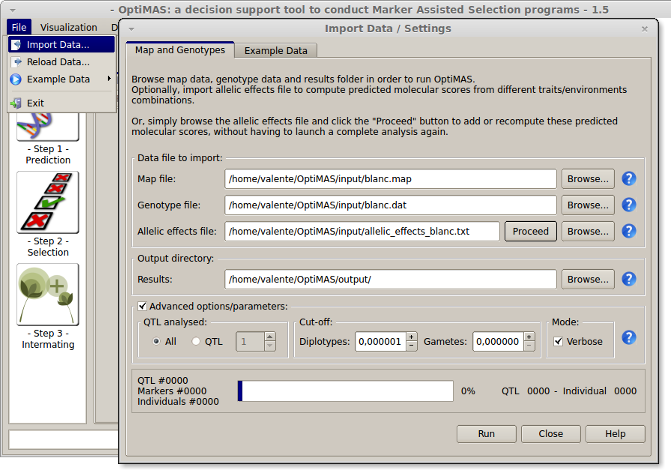Click help icon next to Genotype file
The width and height of the screenshot is (671, 470).
pos(629,205)
